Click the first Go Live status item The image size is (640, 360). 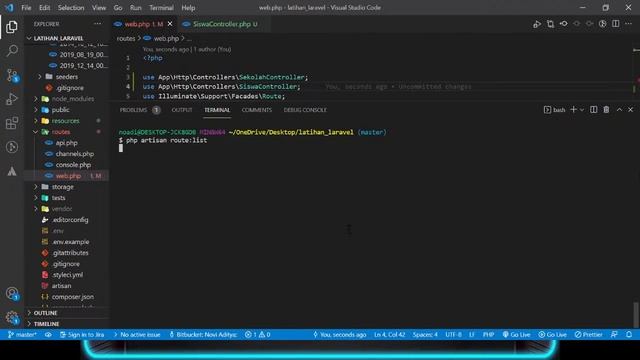coord(516,335)
